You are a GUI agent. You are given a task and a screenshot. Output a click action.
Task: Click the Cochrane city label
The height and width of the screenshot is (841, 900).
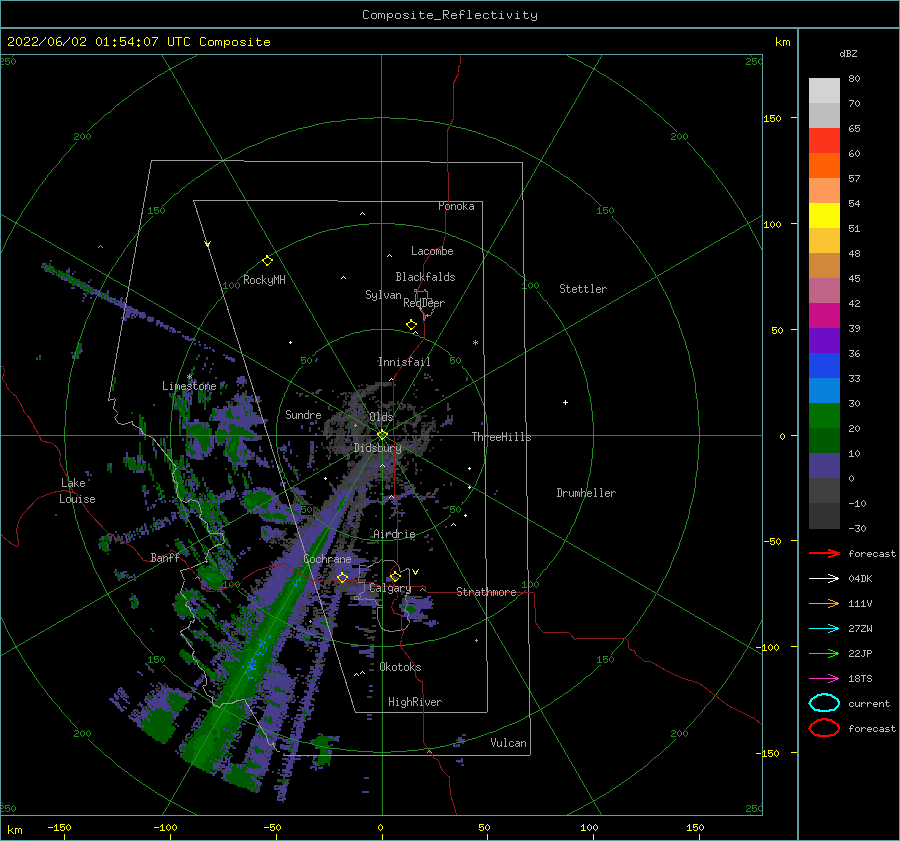coord(327,559)
